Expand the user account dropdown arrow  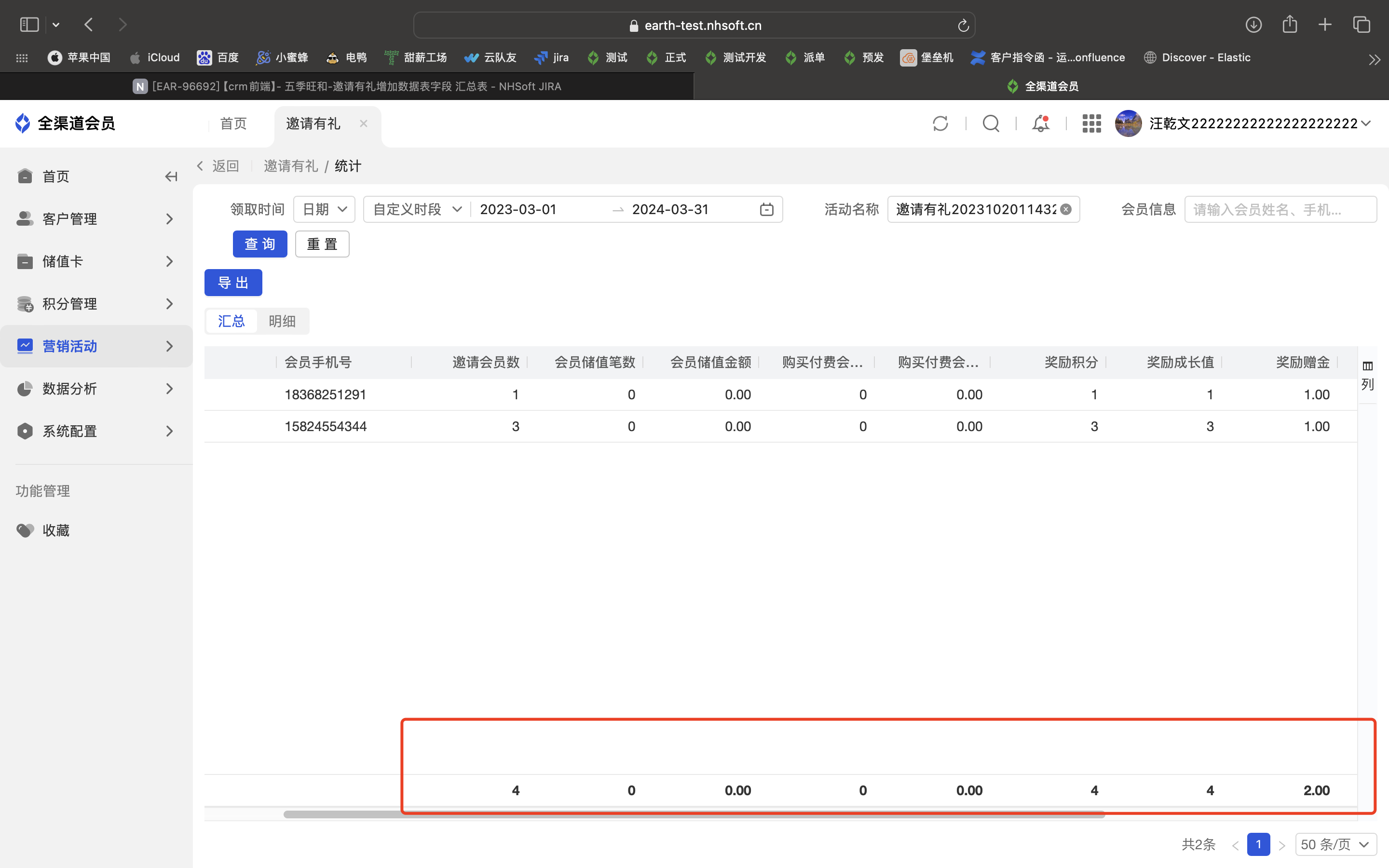coord(1365,123)
